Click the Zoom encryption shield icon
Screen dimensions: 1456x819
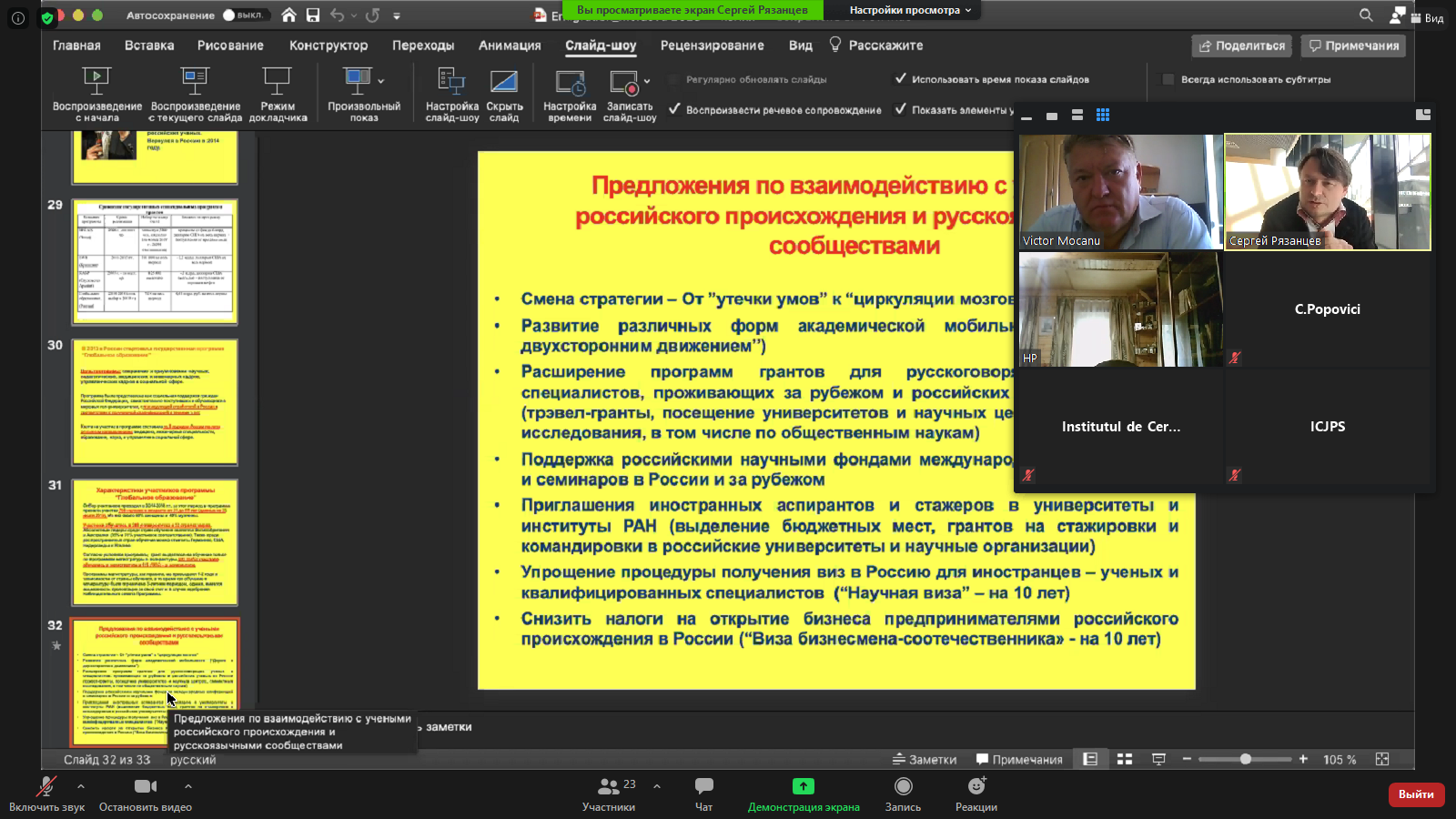click(47, 16)
